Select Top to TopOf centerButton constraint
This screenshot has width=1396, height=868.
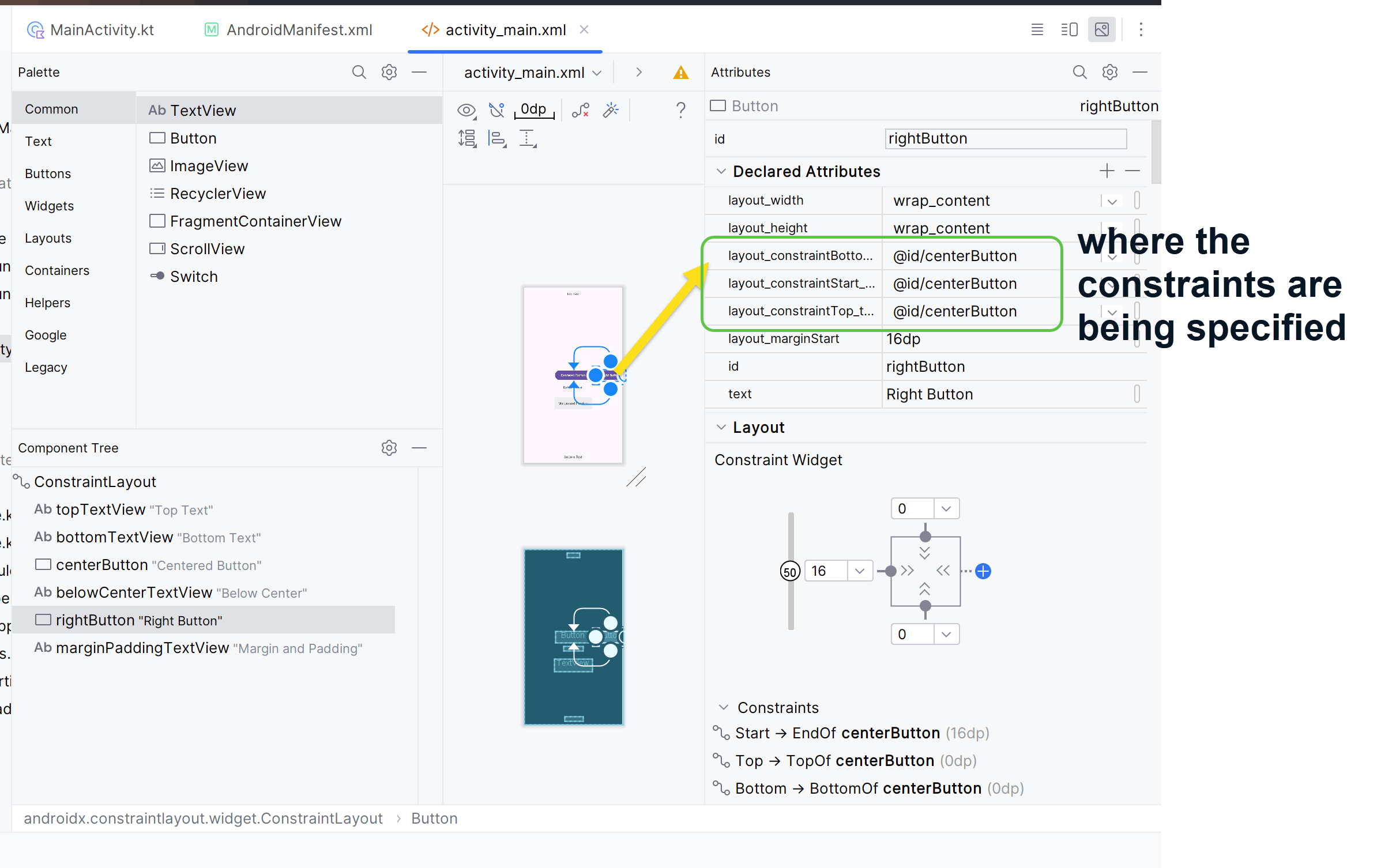pyautogui.click(x=845, y=761)
